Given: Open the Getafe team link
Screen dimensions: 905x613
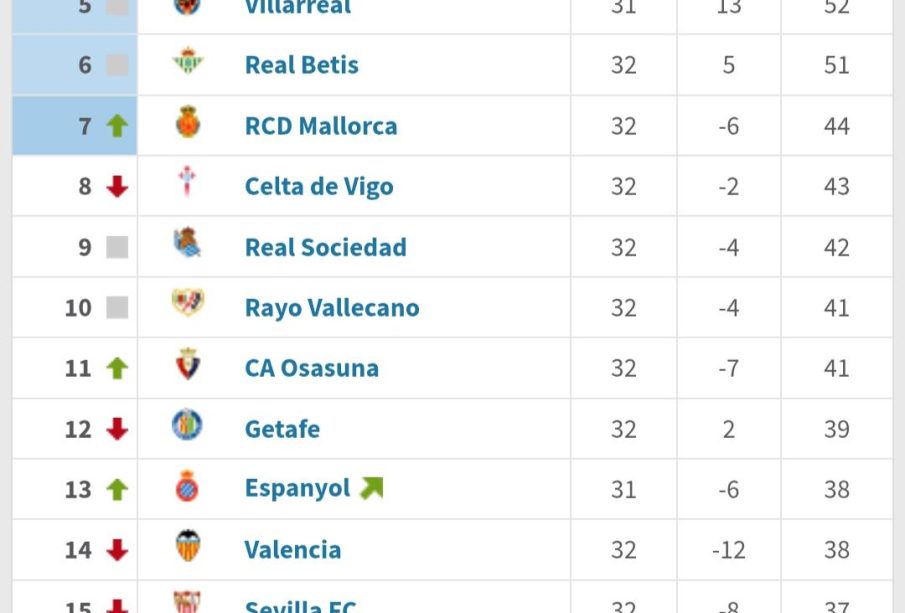Looking at the screenshot, I should coord(282,429).
